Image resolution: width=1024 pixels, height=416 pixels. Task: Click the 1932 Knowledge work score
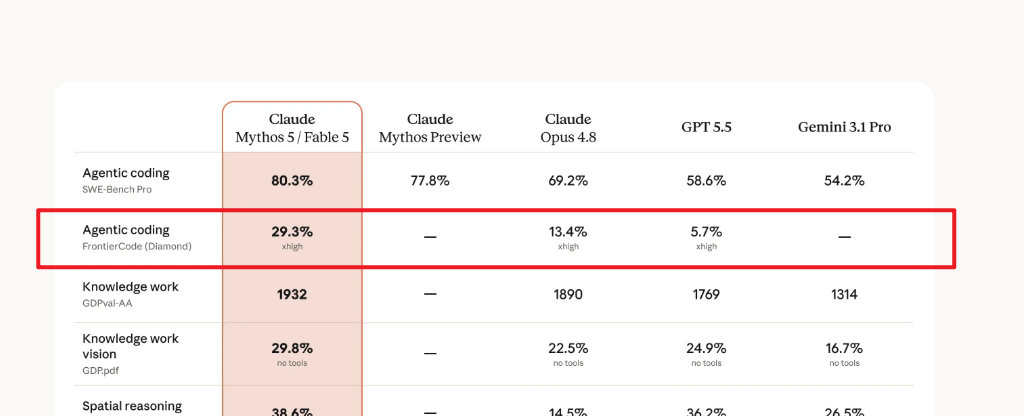coord(292,295)
